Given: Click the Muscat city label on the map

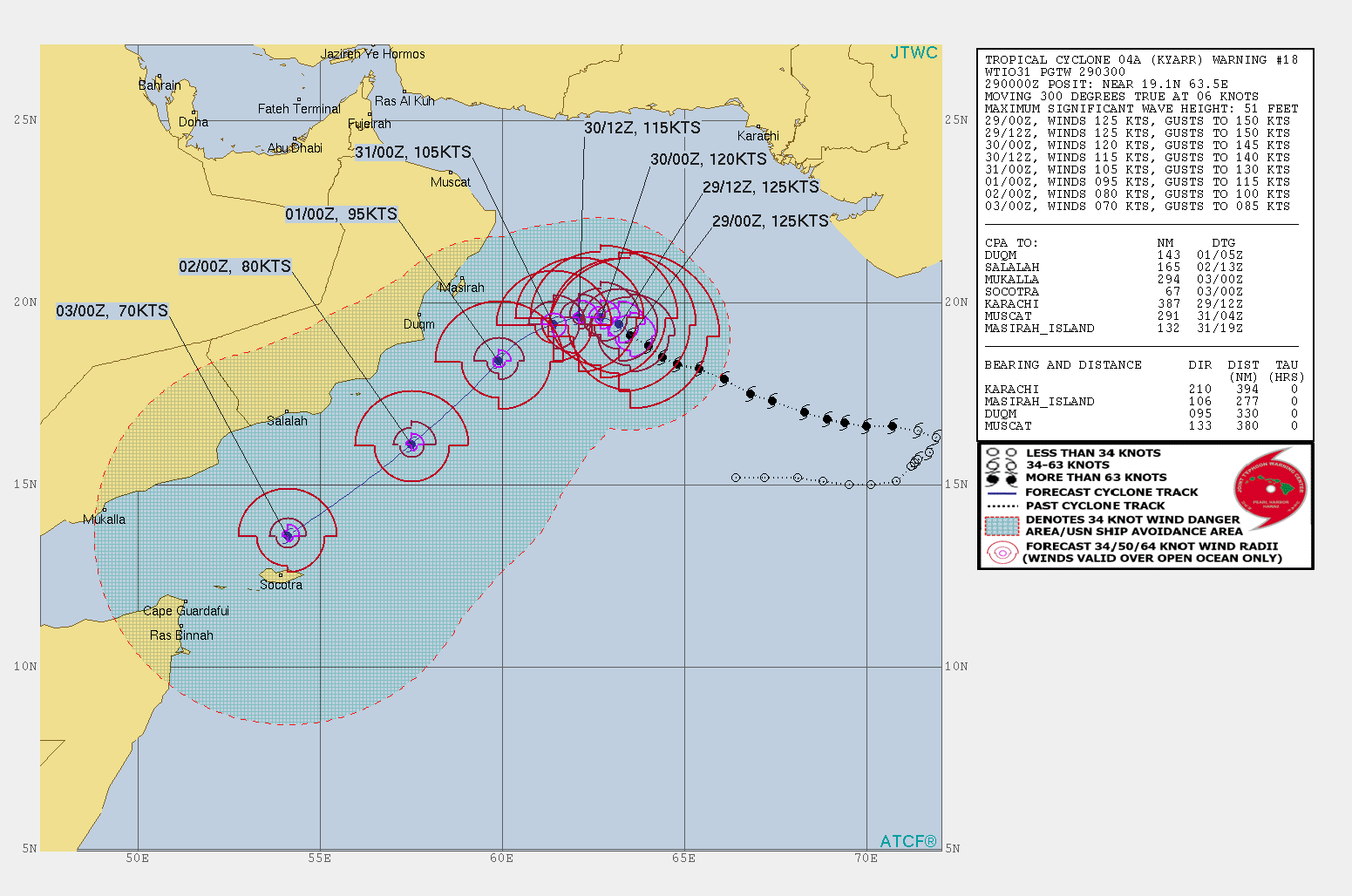Looking at the screenshot, I should tap(451, 182).
